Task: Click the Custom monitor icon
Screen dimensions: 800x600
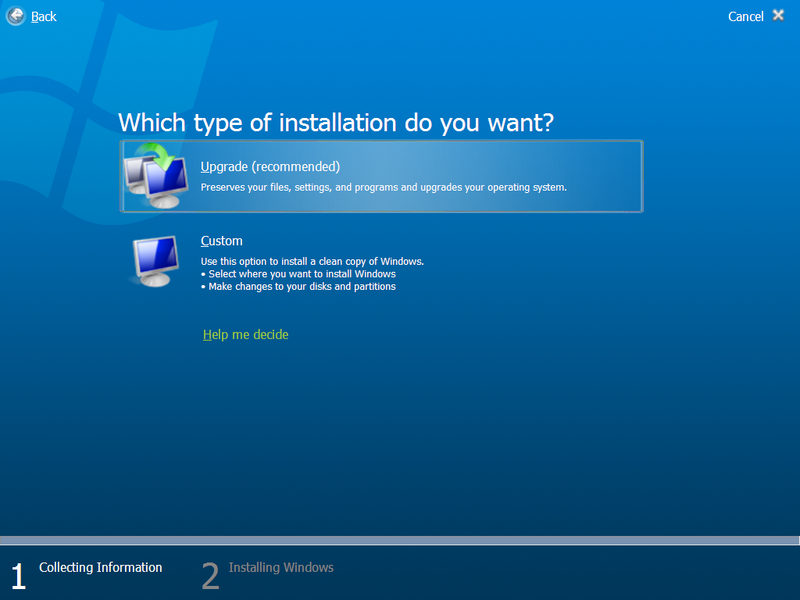Action: [155, 261]
